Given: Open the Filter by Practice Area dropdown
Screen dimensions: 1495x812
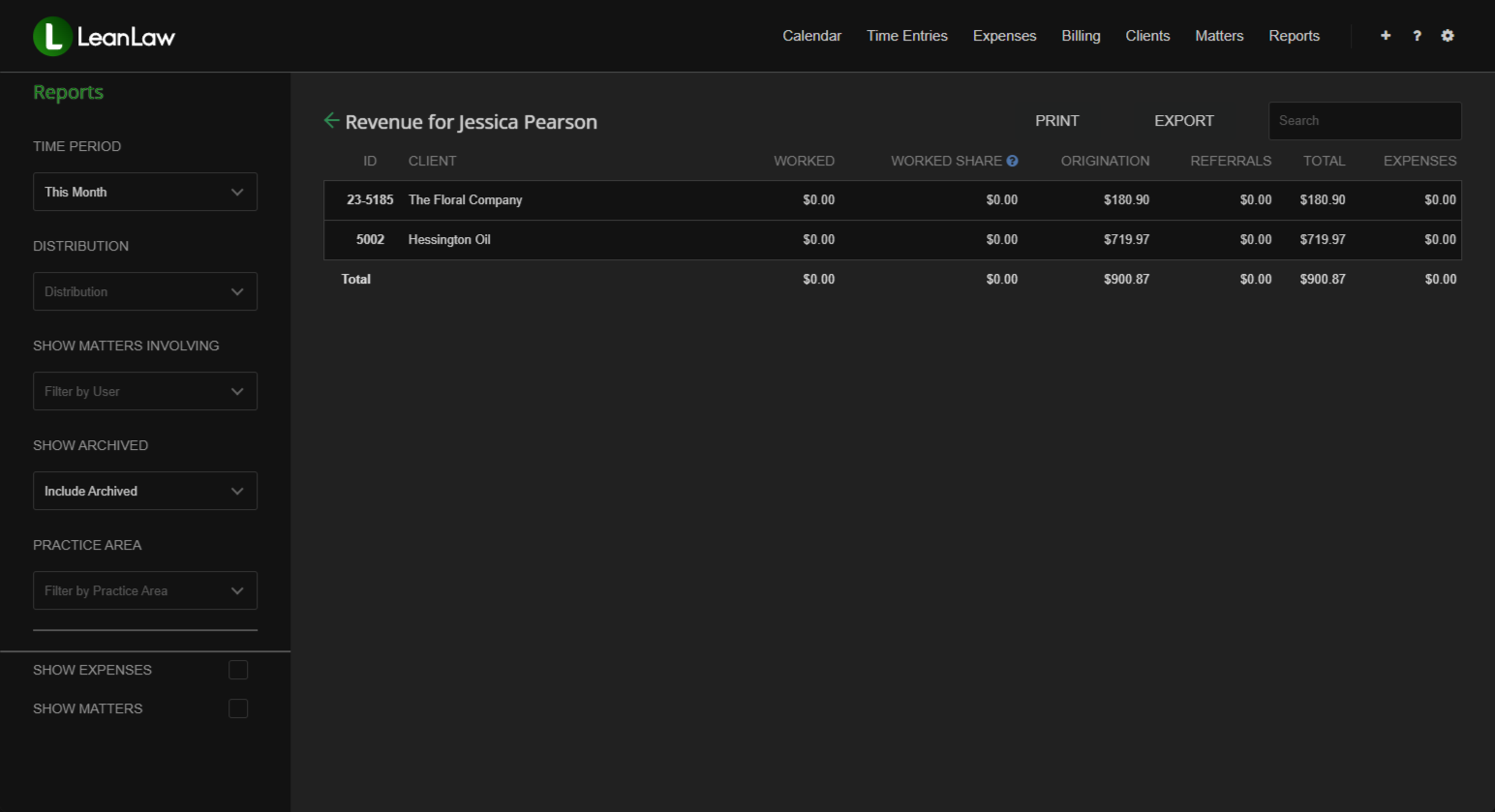Looking at the screenshot, I should pyautogui.click(x=145, y=590).
